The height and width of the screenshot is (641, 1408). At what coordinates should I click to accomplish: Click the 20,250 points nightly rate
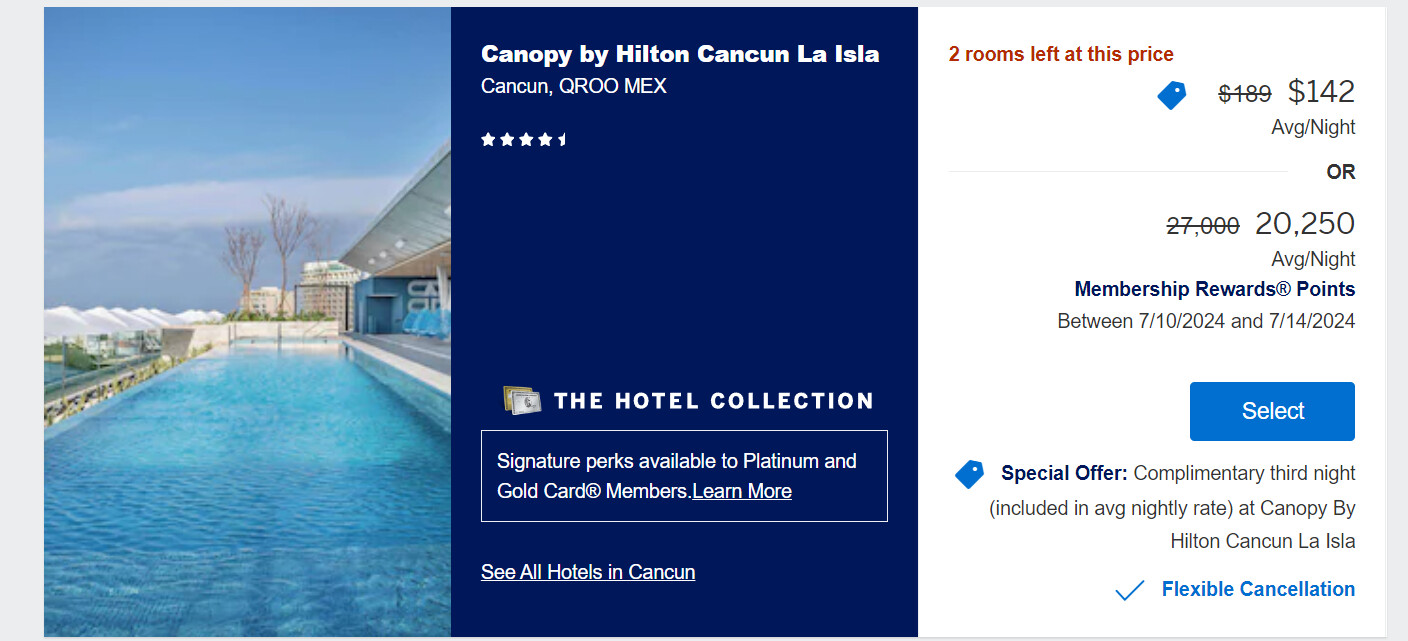(x=1304, y=223)
